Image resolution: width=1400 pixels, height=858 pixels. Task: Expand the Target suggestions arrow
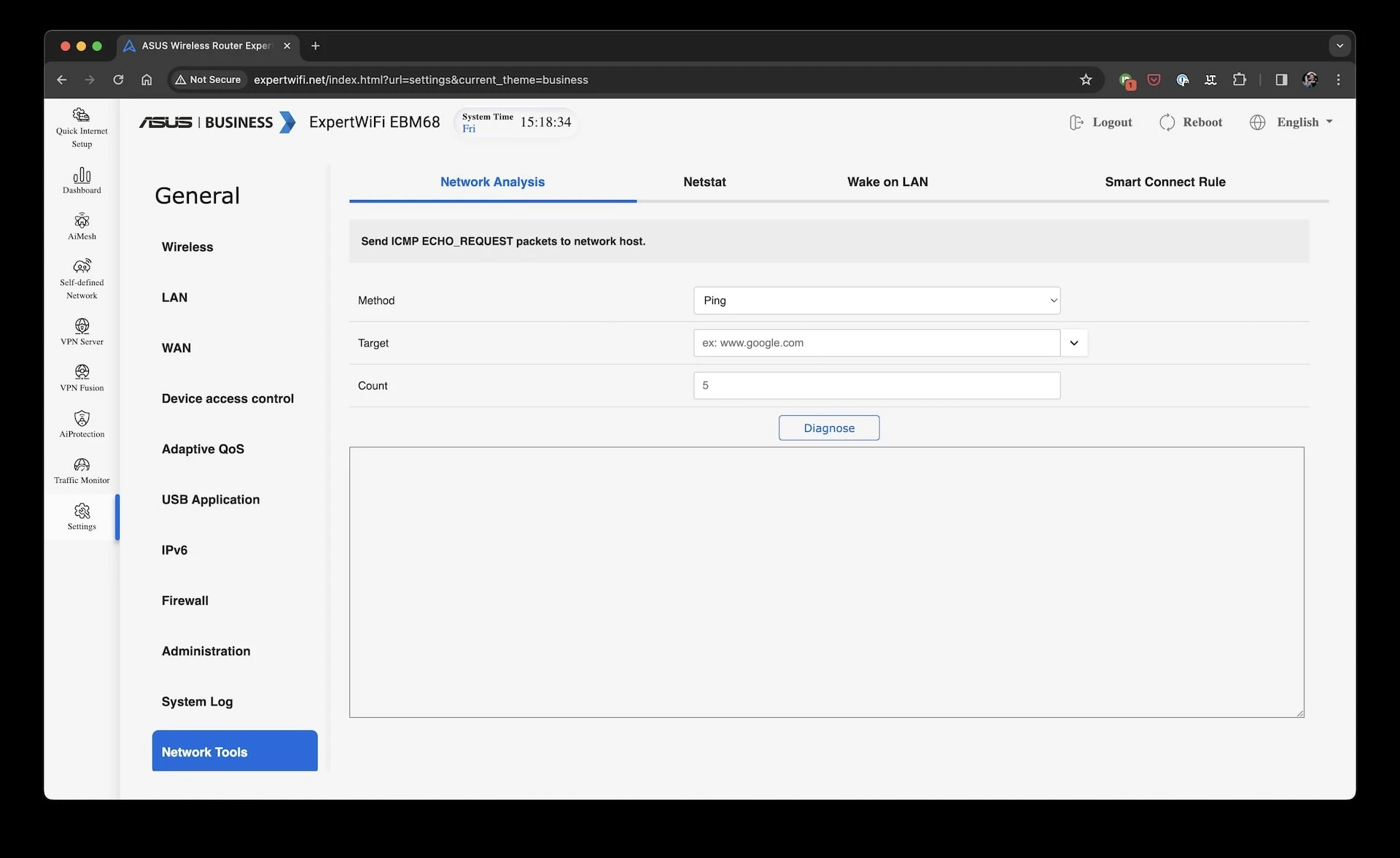(1074, 343)
